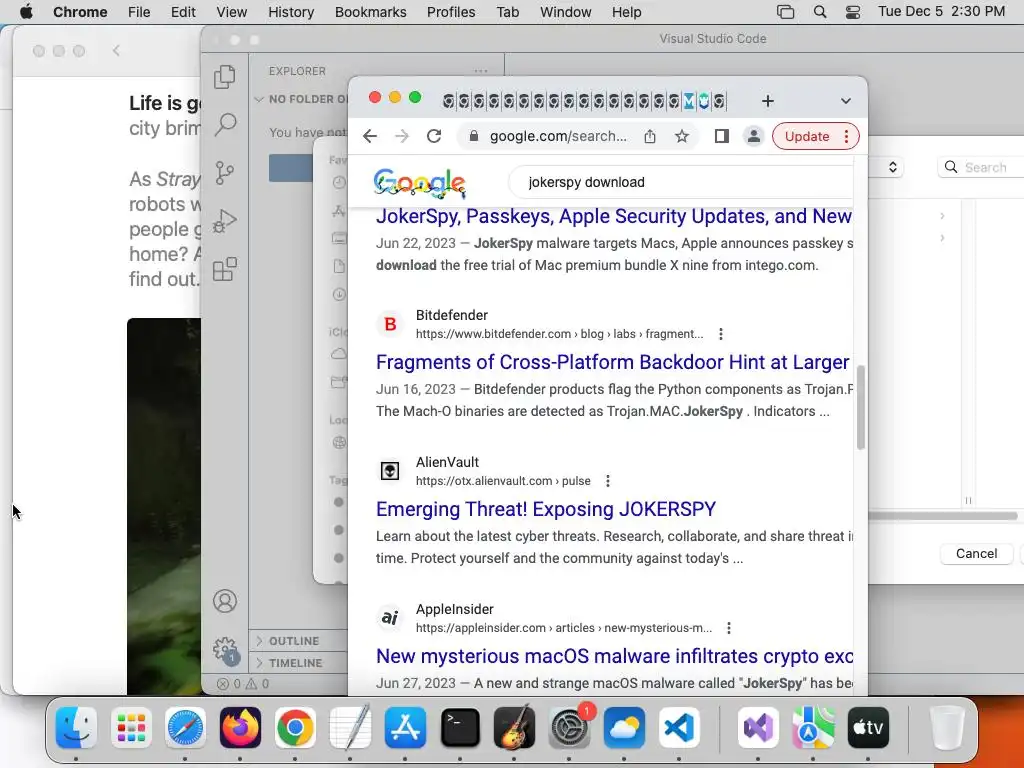The width and height of the screenshot is (1024, 768).
Task: Open VS Code Run and Debug icon
Action: (x=225, y=221)
